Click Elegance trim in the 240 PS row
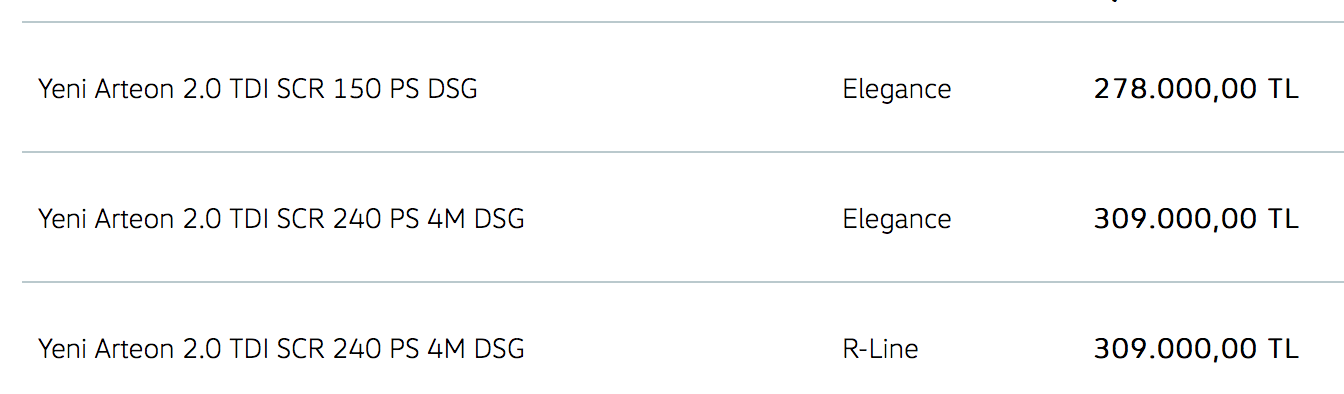 (897, 220)
